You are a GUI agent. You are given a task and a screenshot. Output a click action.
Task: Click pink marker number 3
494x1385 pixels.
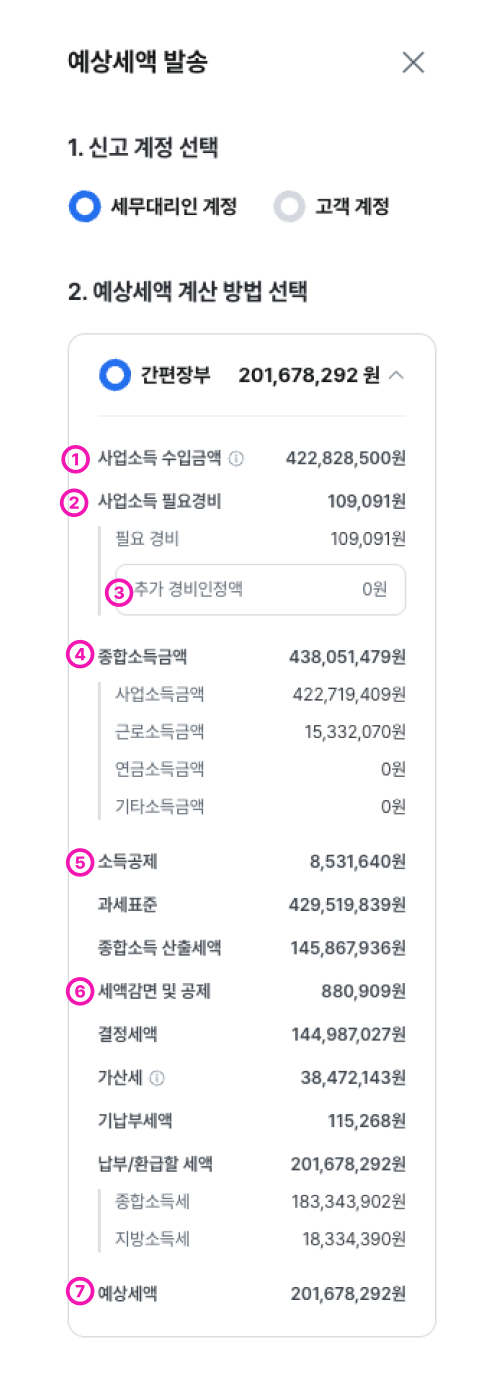pos(118,592)
